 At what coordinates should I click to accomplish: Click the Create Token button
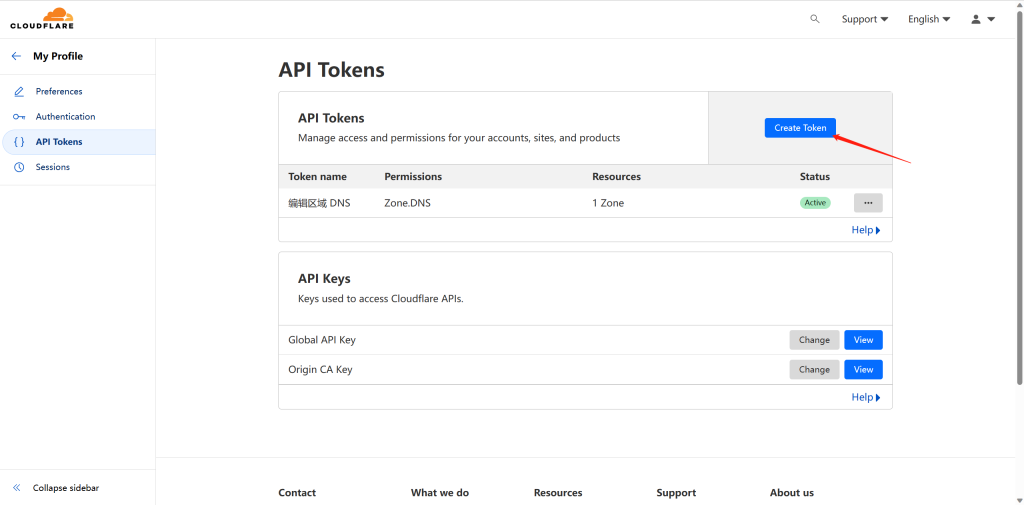pyautogui.click(x=800, y=128)
